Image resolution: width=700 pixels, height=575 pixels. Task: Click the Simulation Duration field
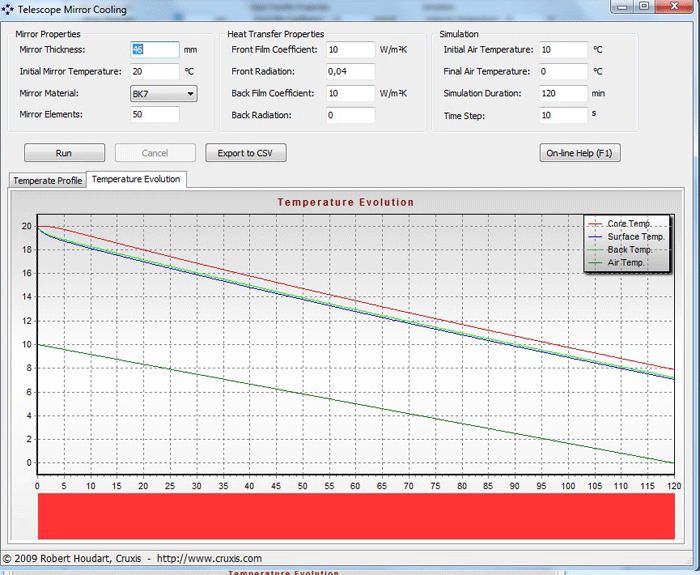[563, 93]
